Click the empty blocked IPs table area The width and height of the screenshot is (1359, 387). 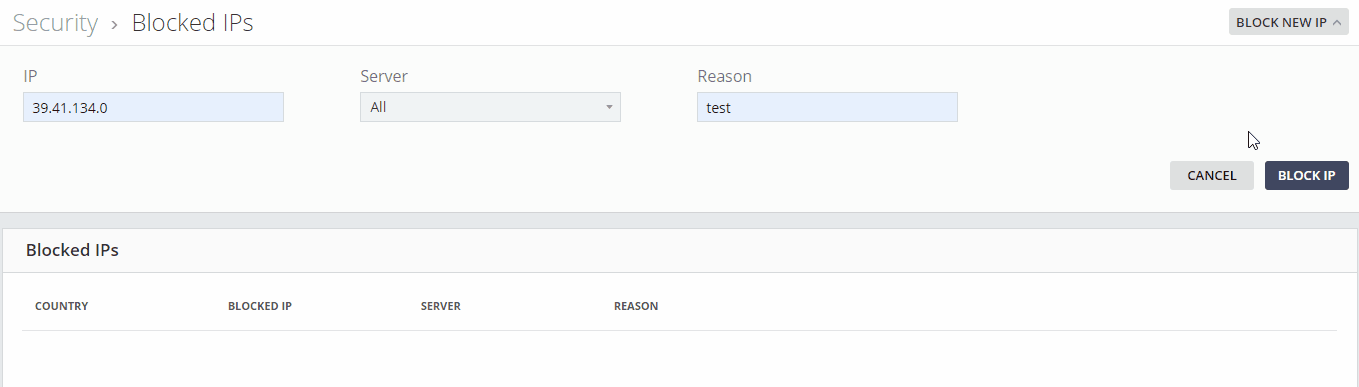pyautogui.click(x=679, y=358)
